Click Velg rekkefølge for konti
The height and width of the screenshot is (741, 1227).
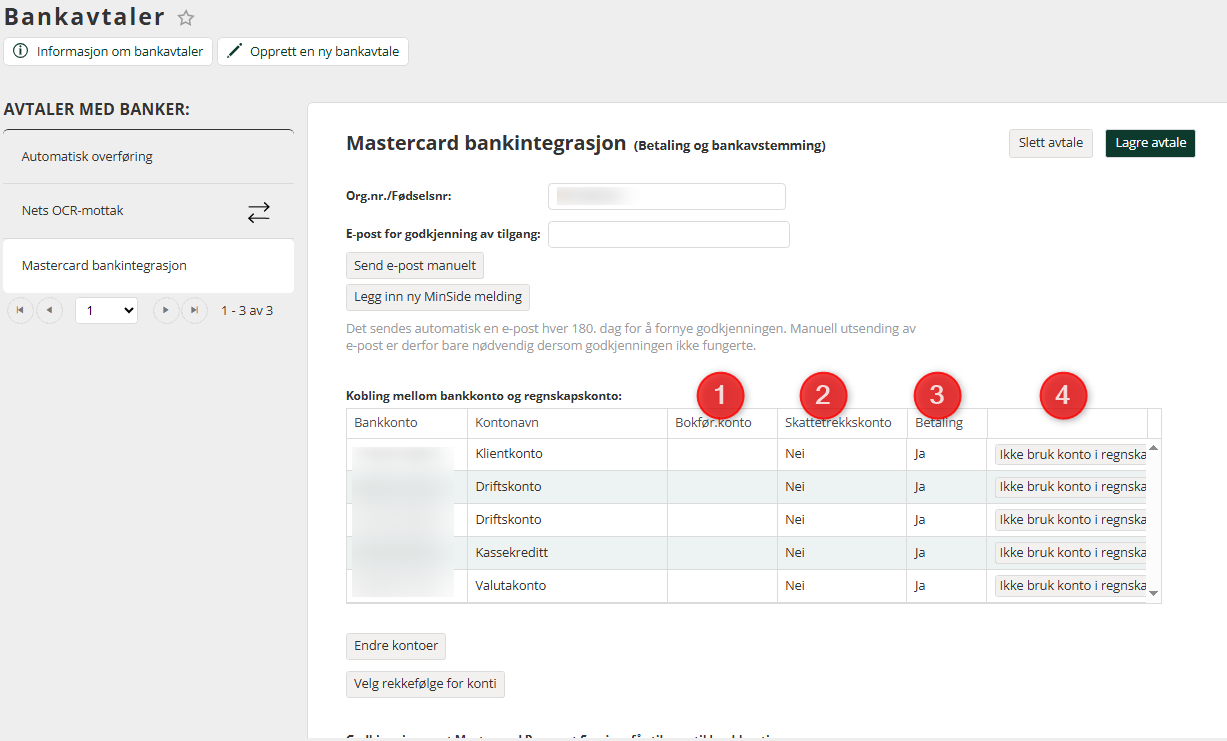[x=425, y=684]
